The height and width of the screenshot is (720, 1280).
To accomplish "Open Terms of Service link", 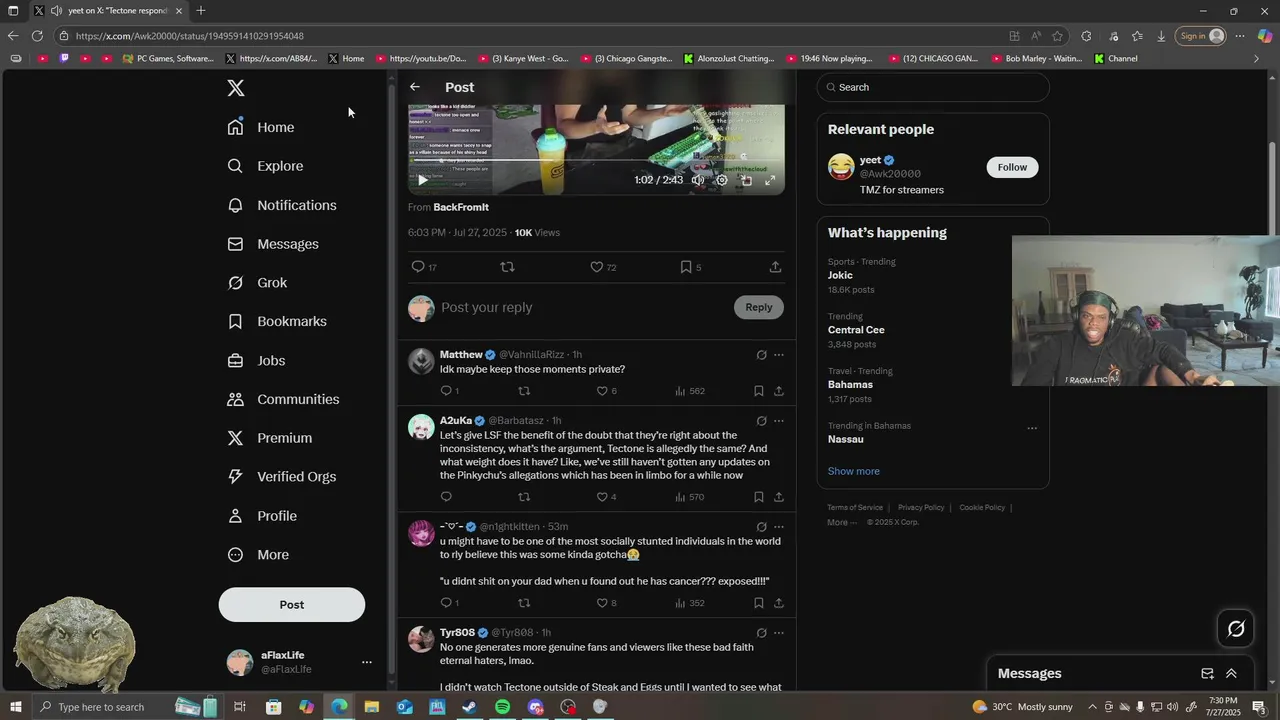I will (855, 507).
